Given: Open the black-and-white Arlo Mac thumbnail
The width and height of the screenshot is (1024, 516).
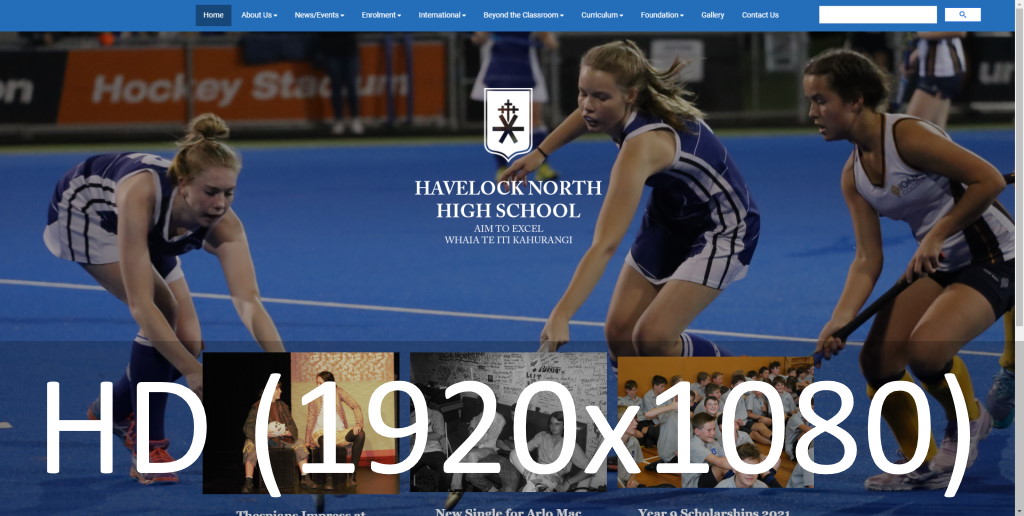Looking at the screenshot, I should click(508, 422).
